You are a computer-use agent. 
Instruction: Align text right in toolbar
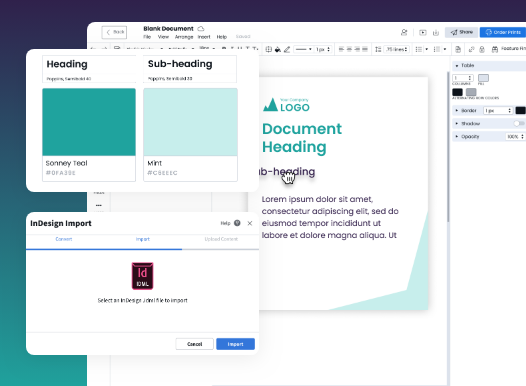pyautogui.click(x=357, y=49)
